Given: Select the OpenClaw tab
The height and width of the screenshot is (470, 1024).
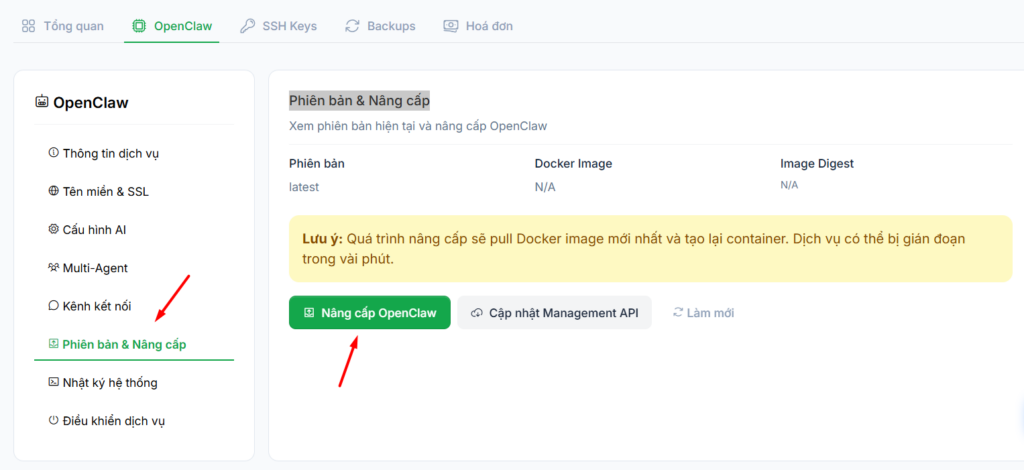Looking at the screenshot, I should pyautogui.click(x=172, y=26).
